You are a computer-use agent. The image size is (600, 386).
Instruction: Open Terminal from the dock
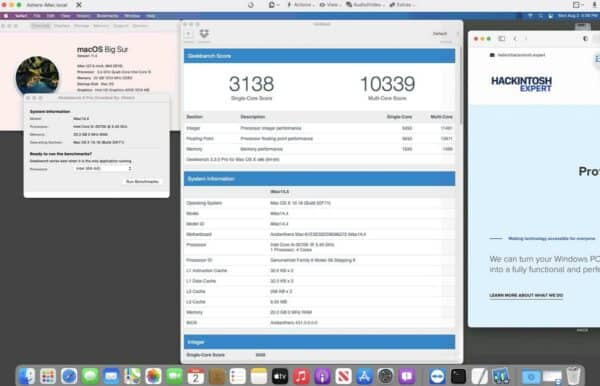458,376
